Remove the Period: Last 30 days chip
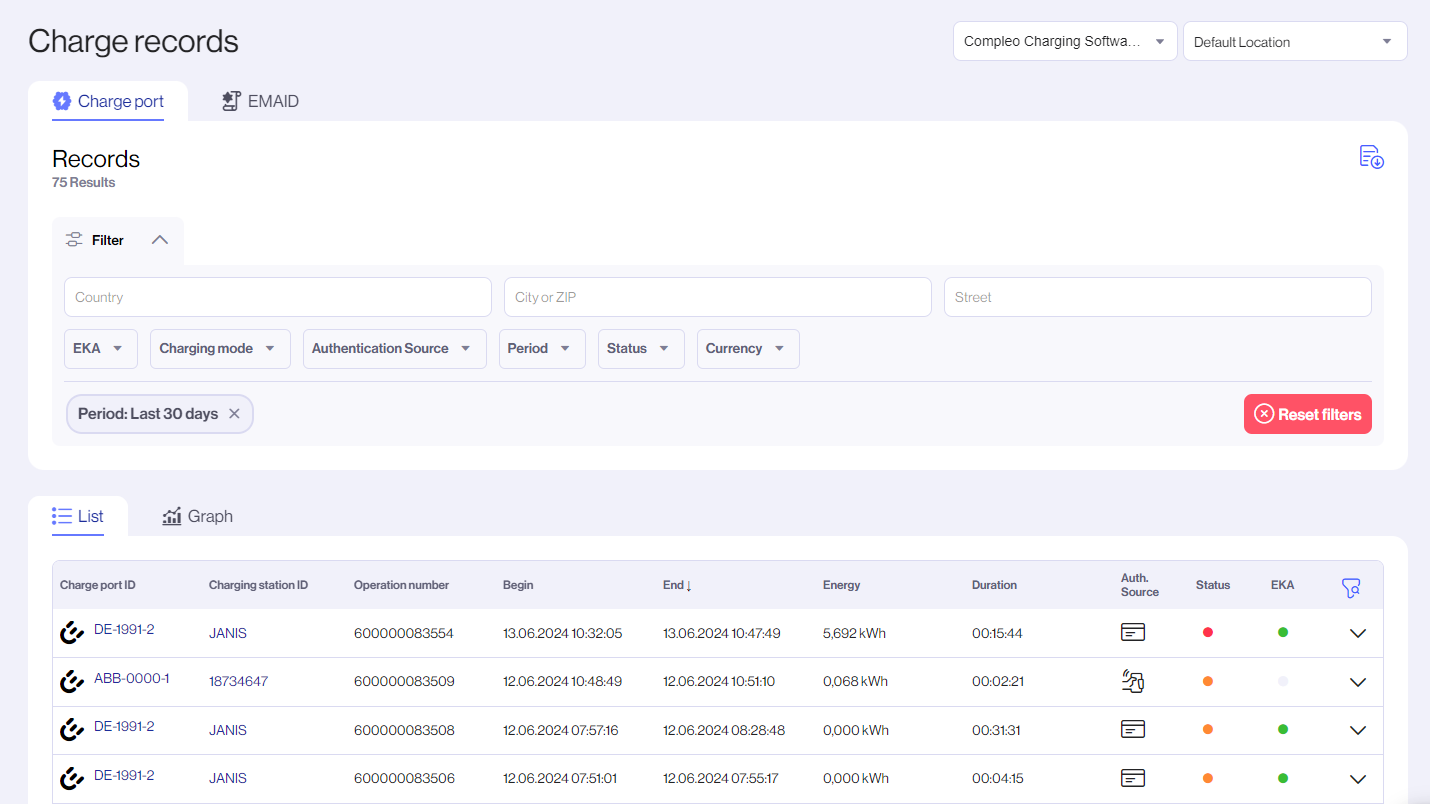This screenshot has width=1430, height=804. 234,414
